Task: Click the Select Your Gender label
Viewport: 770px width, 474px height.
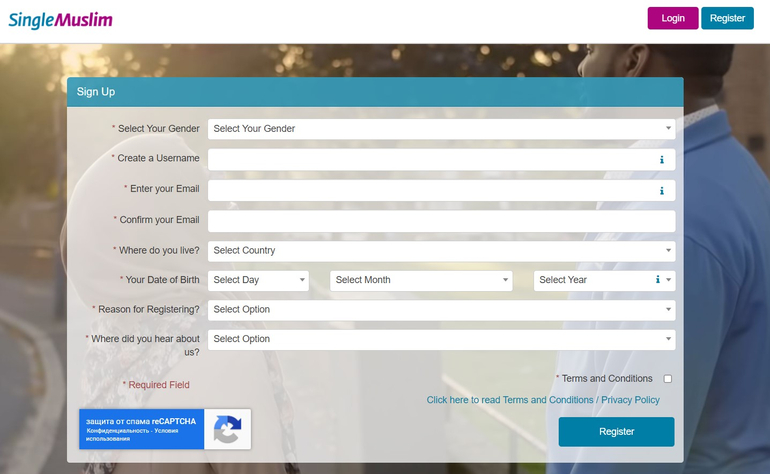Action: click(156, 129)
